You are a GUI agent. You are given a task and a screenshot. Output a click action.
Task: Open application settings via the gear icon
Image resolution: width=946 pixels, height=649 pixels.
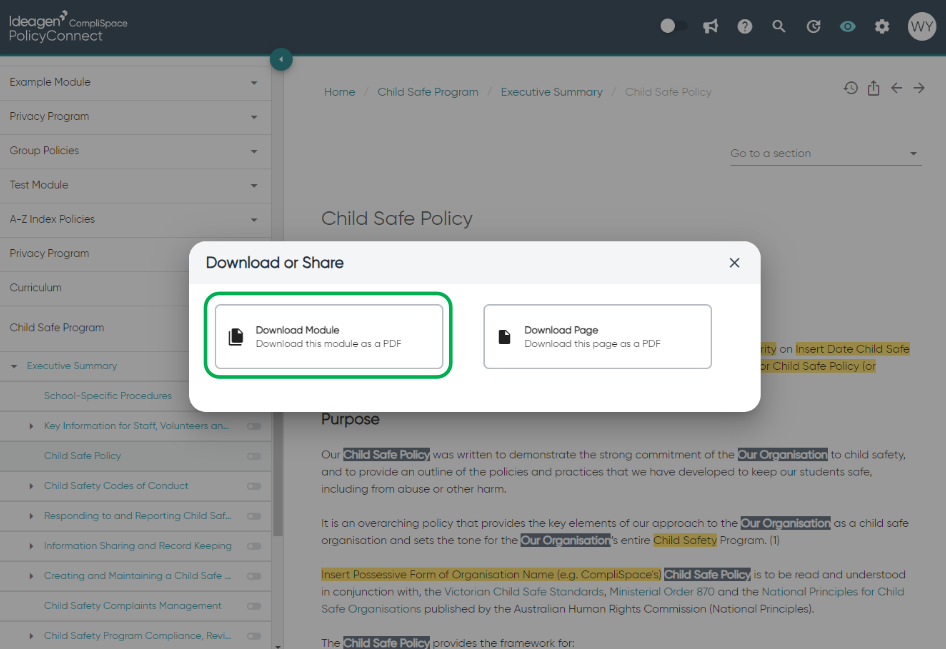tap(882, 26)
